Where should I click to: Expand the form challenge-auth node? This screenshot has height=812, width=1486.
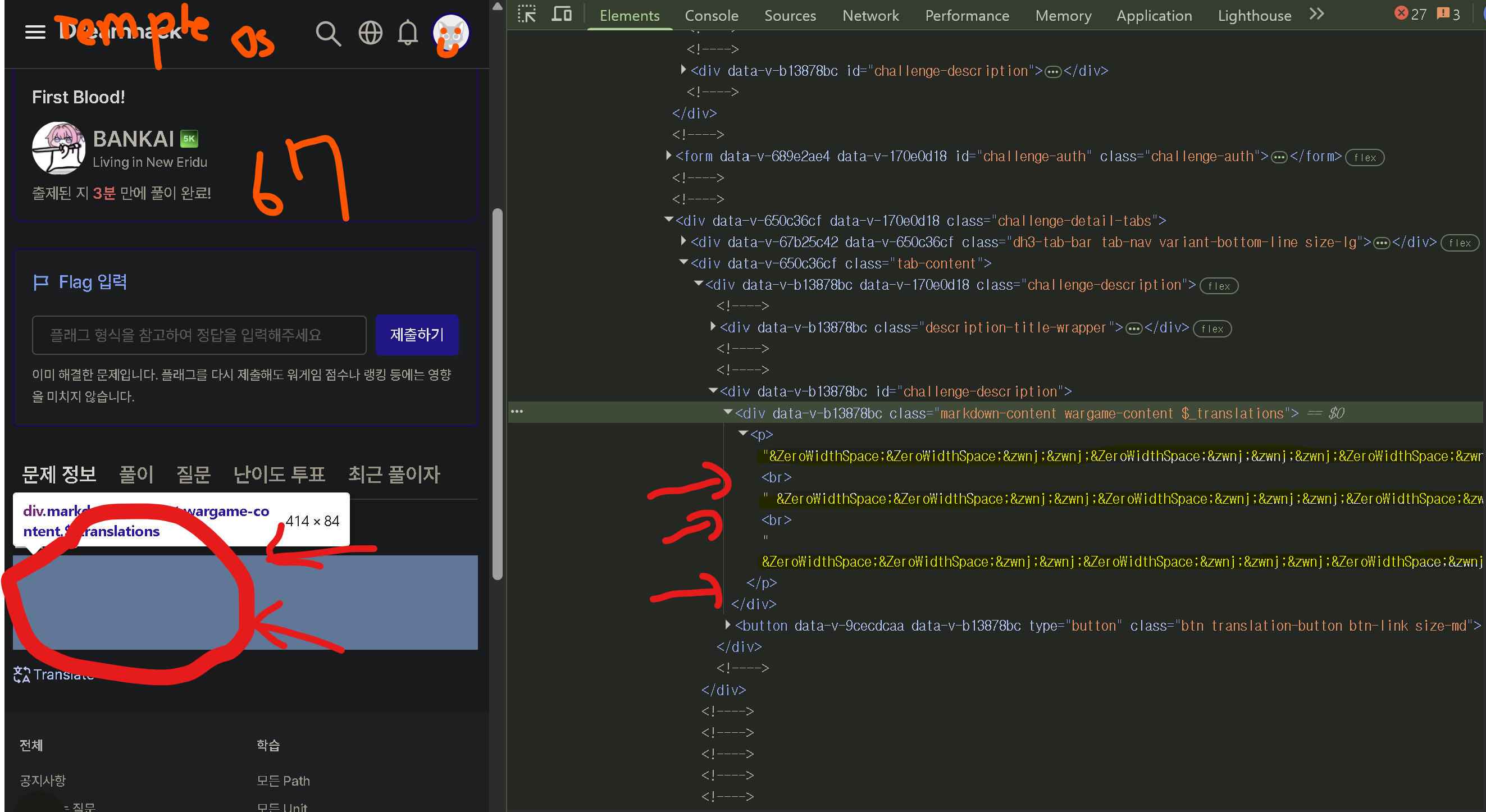click(x=668, y=156)
